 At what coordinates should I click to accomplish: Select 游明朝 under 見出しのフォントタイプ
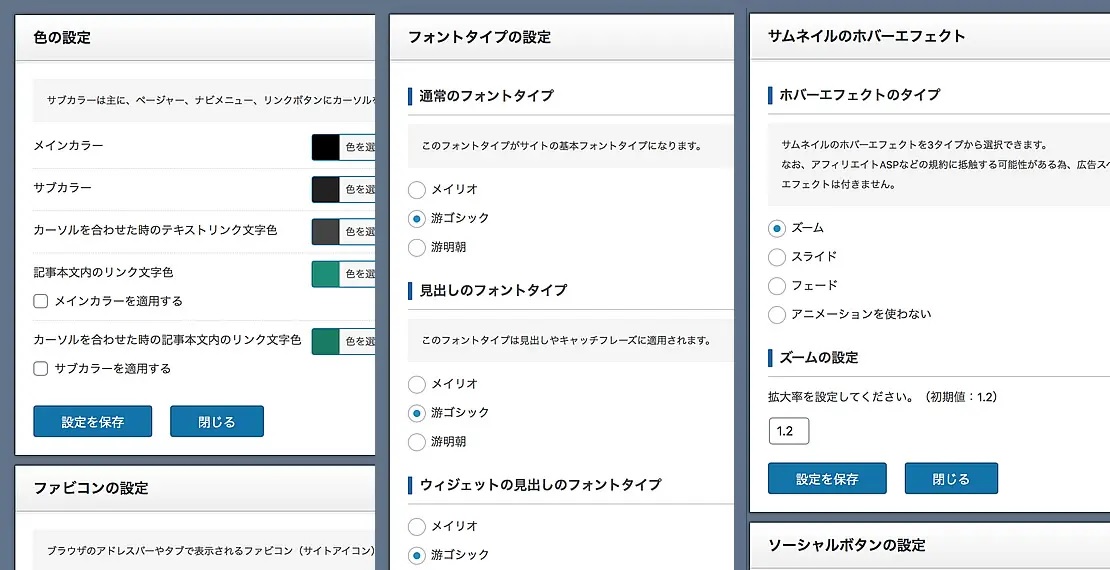[417, 441]
